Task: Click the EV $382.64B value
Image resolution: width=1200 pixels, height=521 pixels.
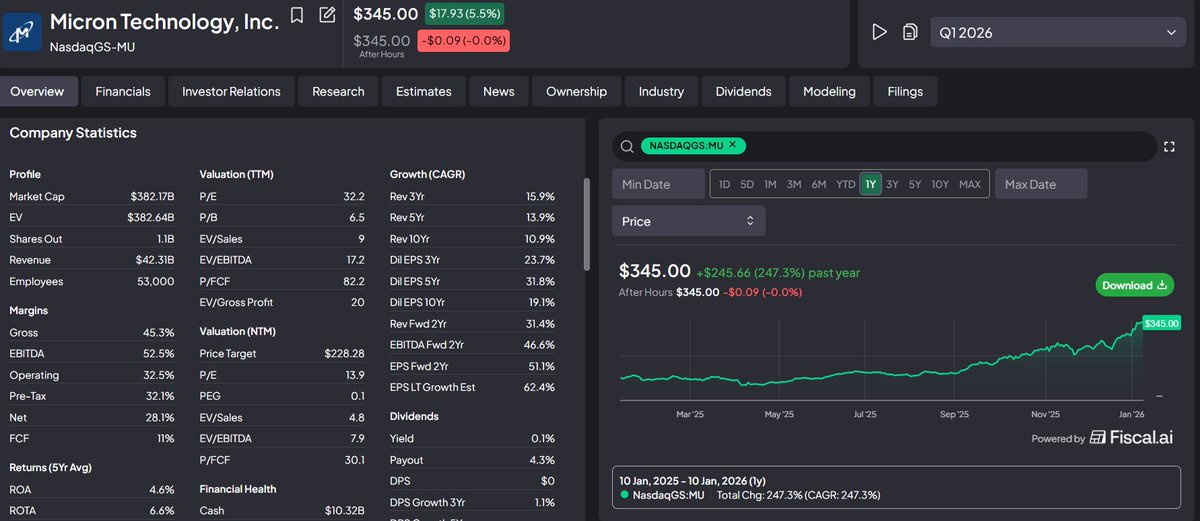Action: 152,217
